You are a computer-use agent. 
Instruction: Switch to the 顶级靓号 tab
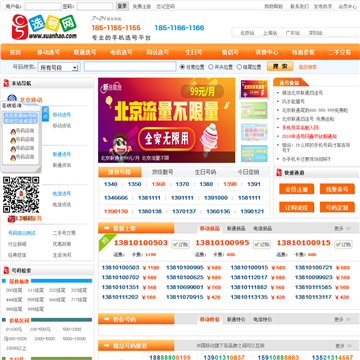click(x=163, y=172)
